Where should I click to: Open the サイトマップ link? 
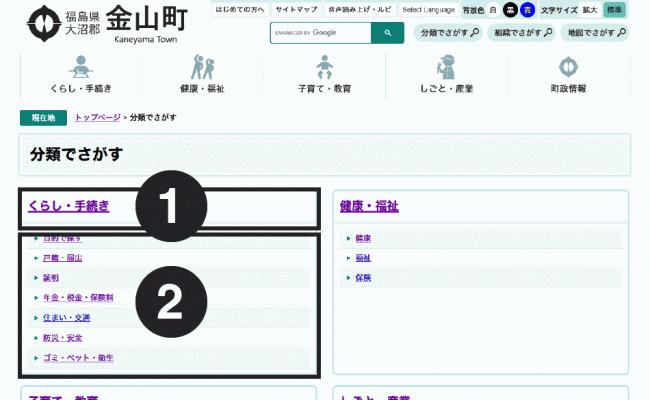[x=296, y=10]
